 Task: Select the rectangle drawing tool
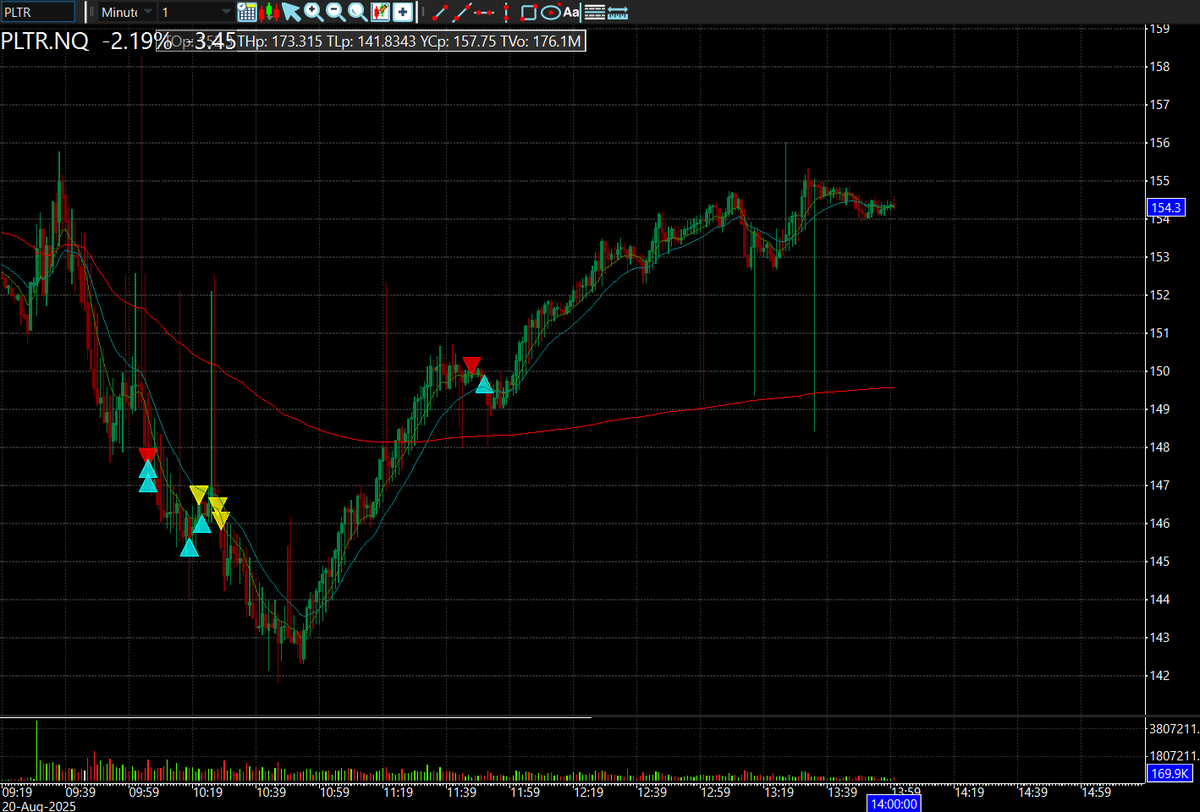pyautogui.click(x=529, y=12)
